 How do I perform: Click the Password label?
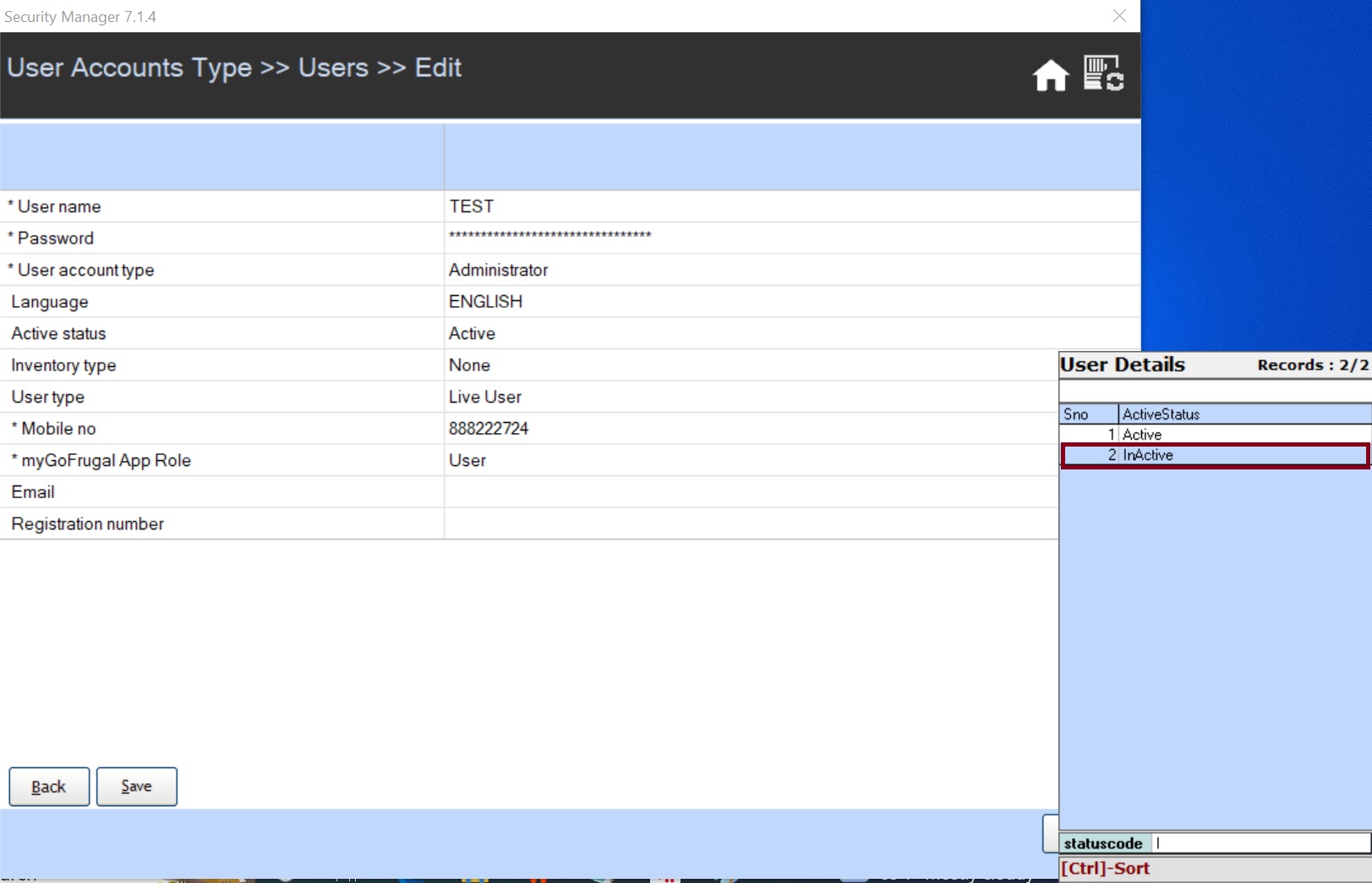coord(56,239)
